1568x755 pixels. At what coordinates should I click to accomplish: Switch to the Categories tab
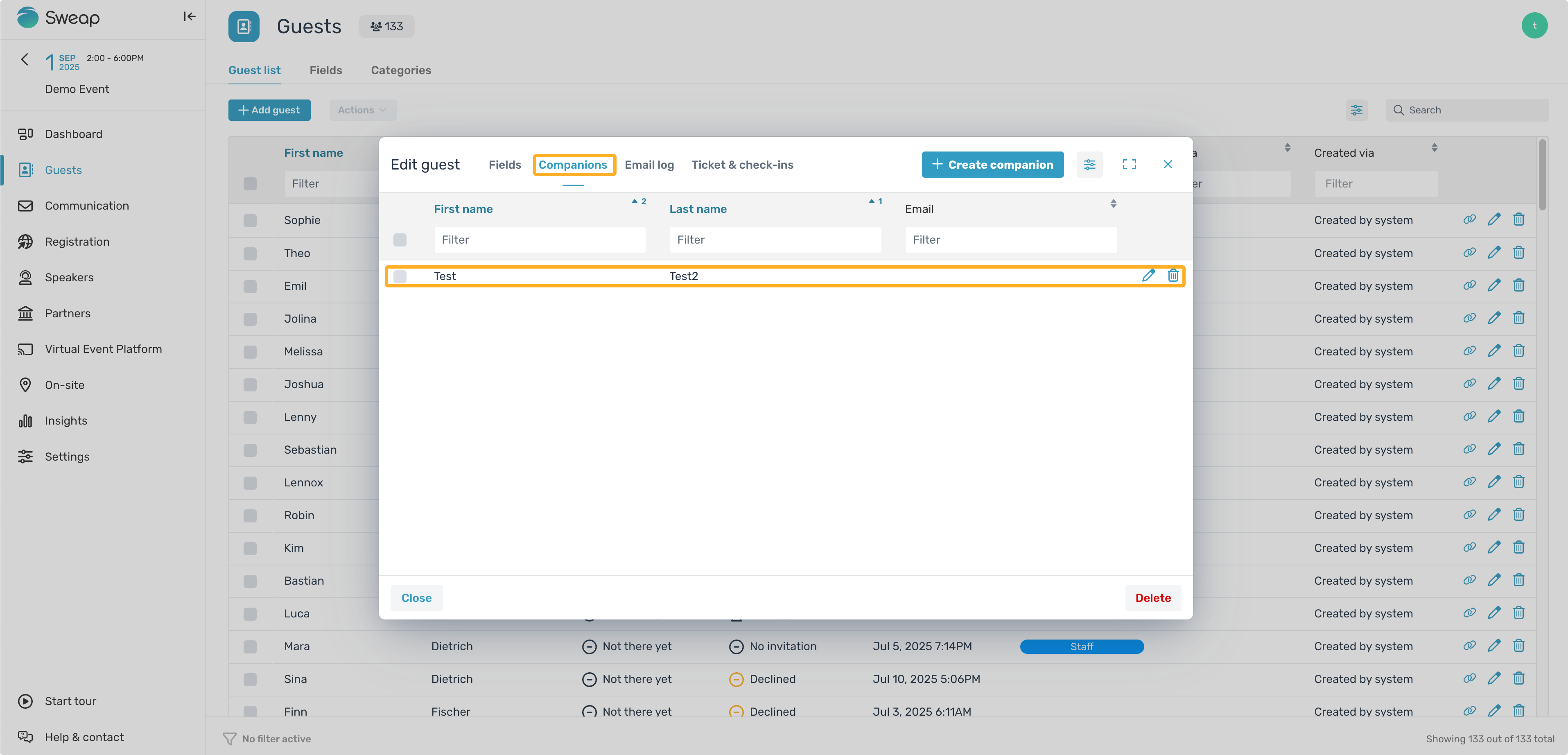[x=400, y=70]
